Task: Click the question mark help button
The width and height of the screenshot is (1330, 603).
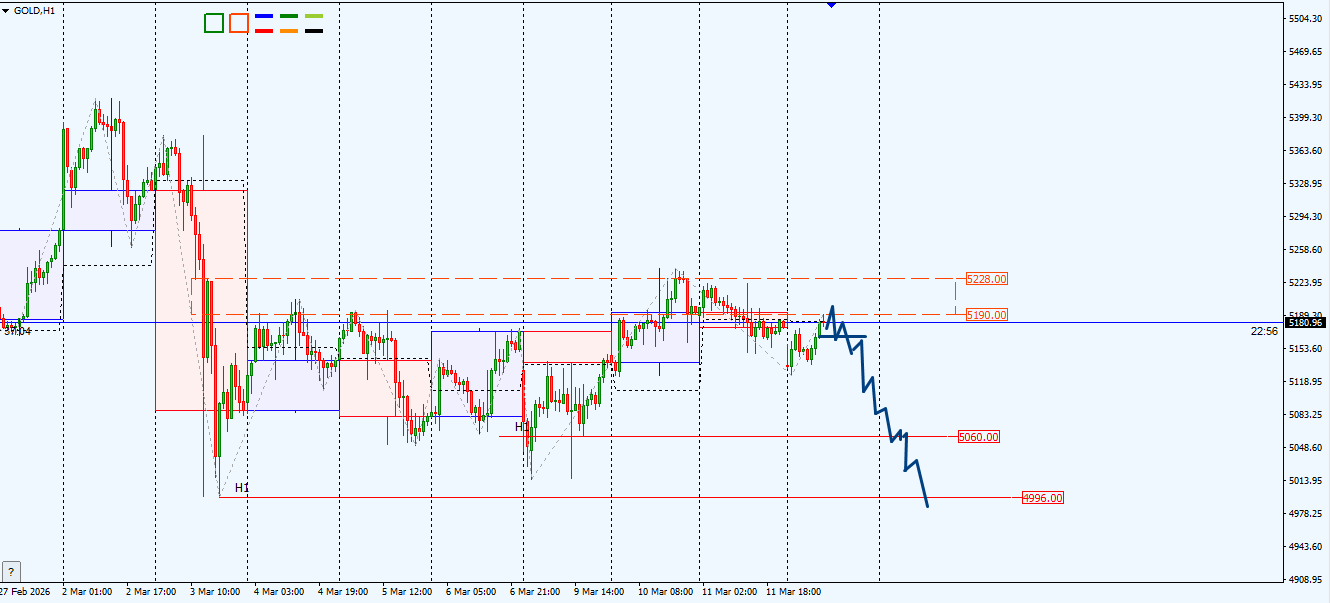Action: [12, 571]
